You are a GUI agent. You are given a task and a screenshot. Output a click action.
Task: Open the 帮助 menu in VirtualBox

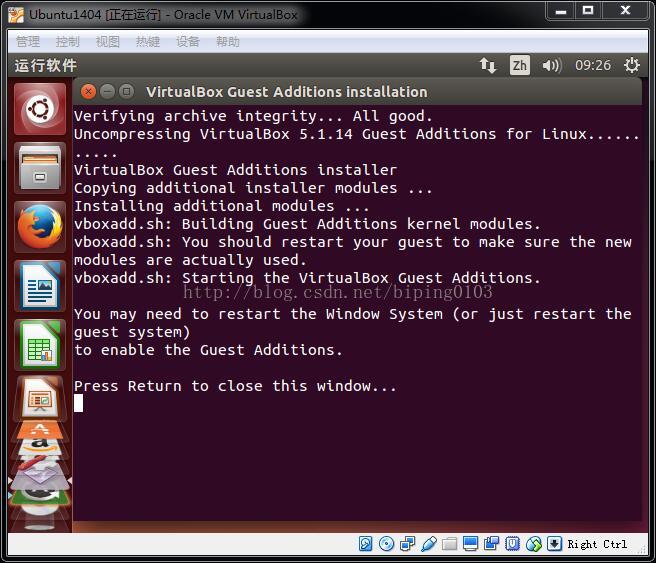[228, 41]
